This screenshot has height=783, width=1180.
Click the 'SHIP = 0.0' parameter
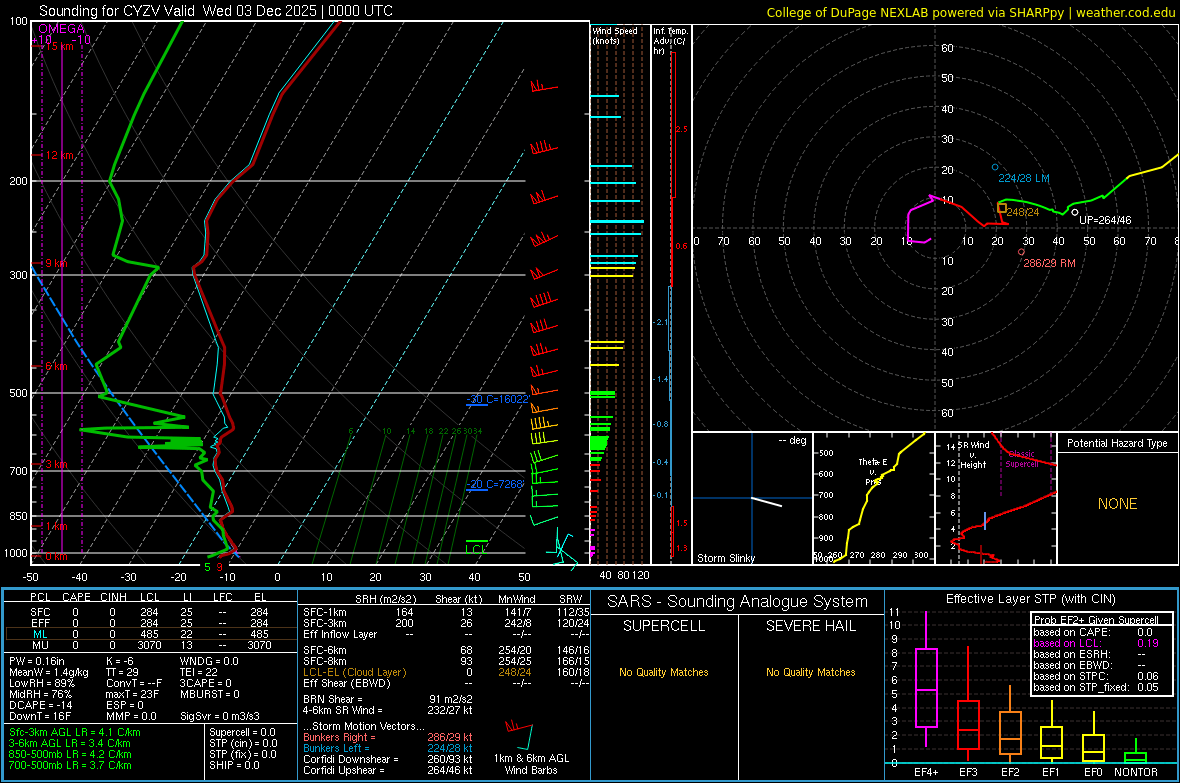click(234, 765)
